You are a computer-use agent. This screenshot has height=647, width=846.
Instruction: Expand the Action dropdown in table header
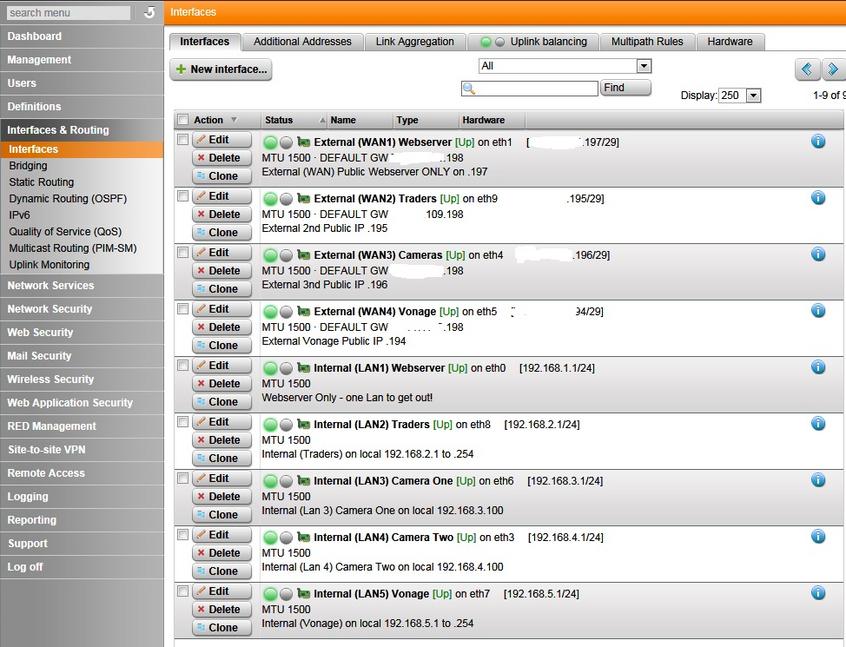click(x=234, y=120)
